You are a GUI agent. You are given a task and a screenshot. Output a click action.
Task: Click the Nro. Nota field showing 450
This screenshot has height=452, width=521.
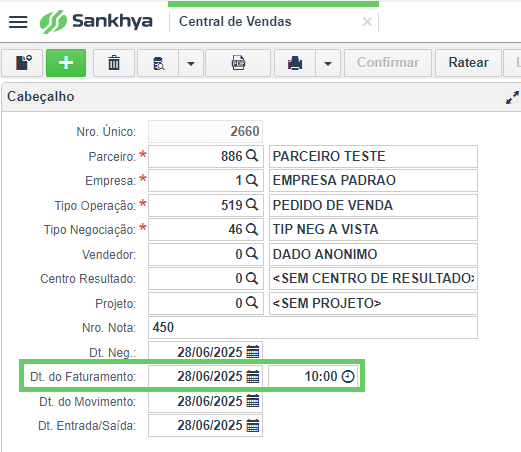pos(313,328)
